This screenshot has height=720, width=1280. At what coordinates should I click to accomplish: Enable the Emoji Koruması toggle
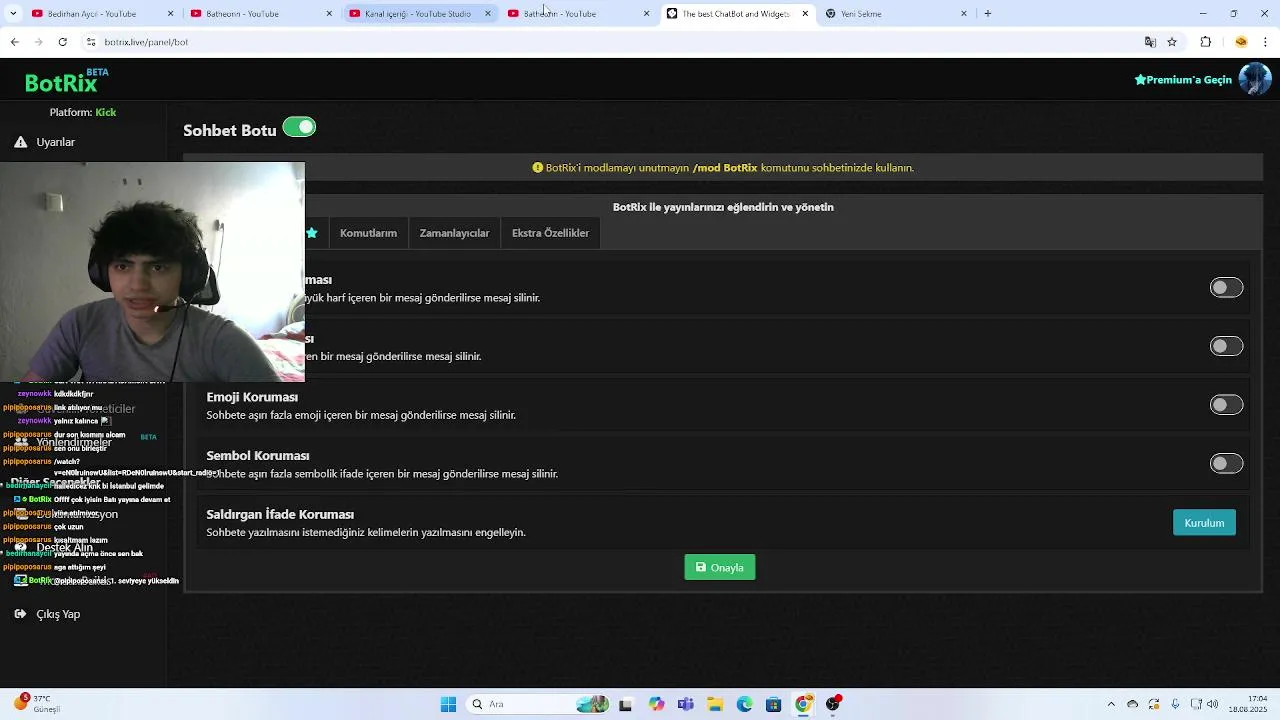pyautogui.click(x=1226, y=404)
